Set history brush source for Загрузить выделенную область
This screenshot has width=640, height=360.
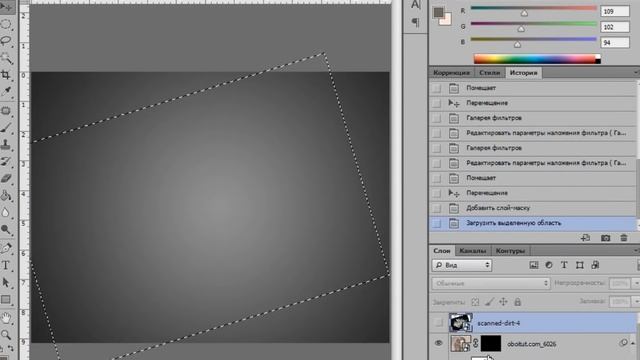437,223
